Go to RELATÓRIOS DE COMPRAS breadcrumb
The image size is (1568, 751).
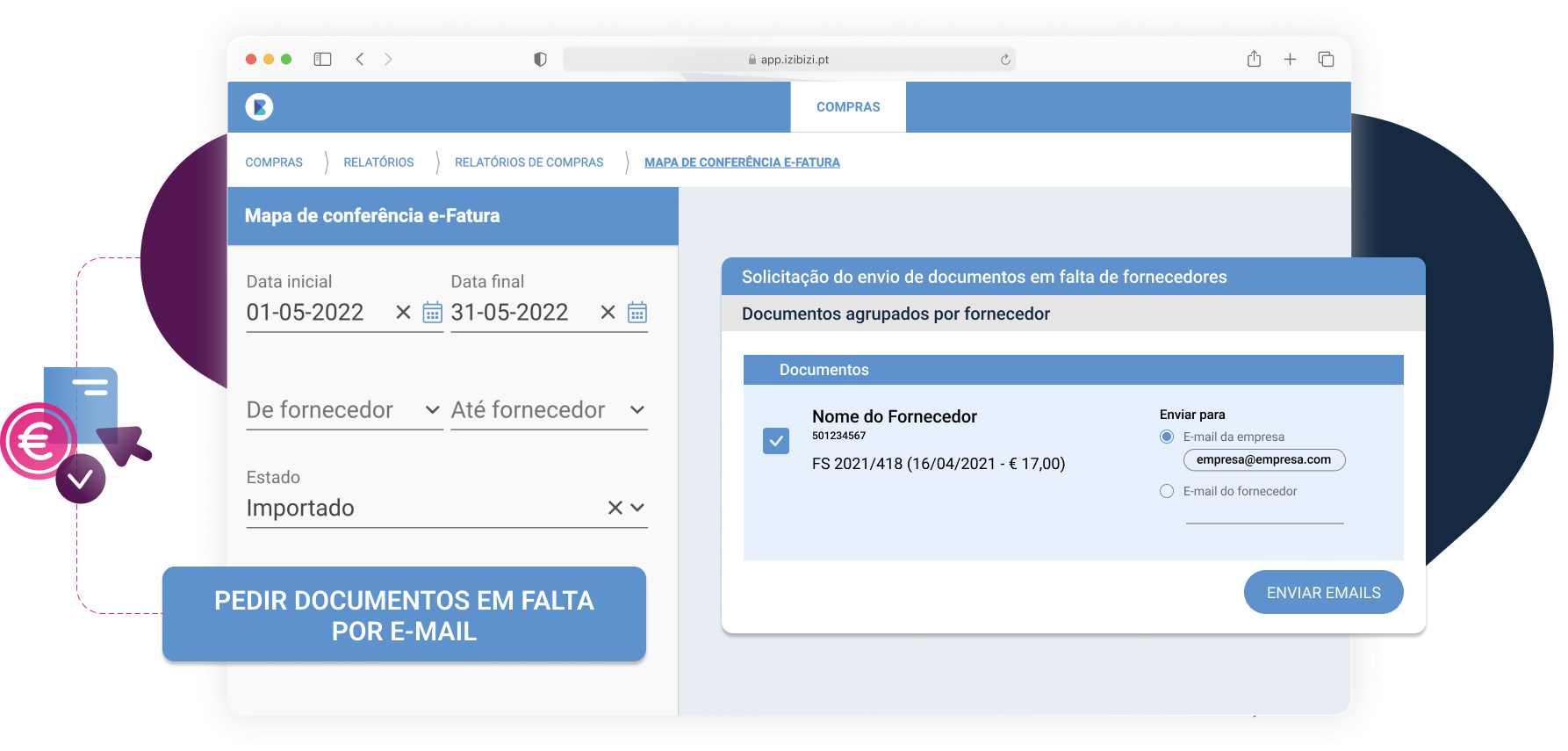[x=529, y=162]
